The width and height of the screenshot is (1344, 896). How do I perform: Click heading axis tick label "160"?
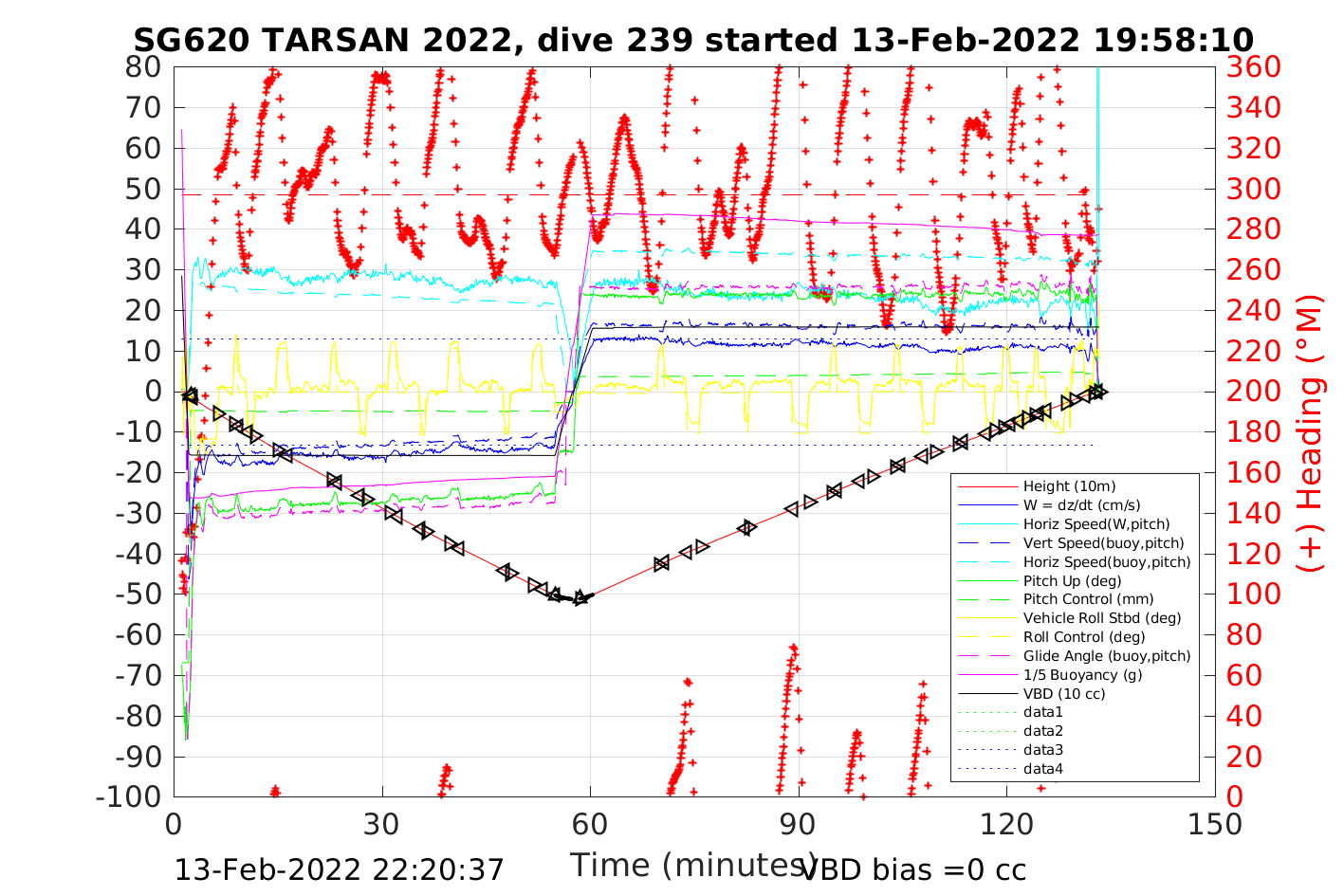(x=1253, y=472)
